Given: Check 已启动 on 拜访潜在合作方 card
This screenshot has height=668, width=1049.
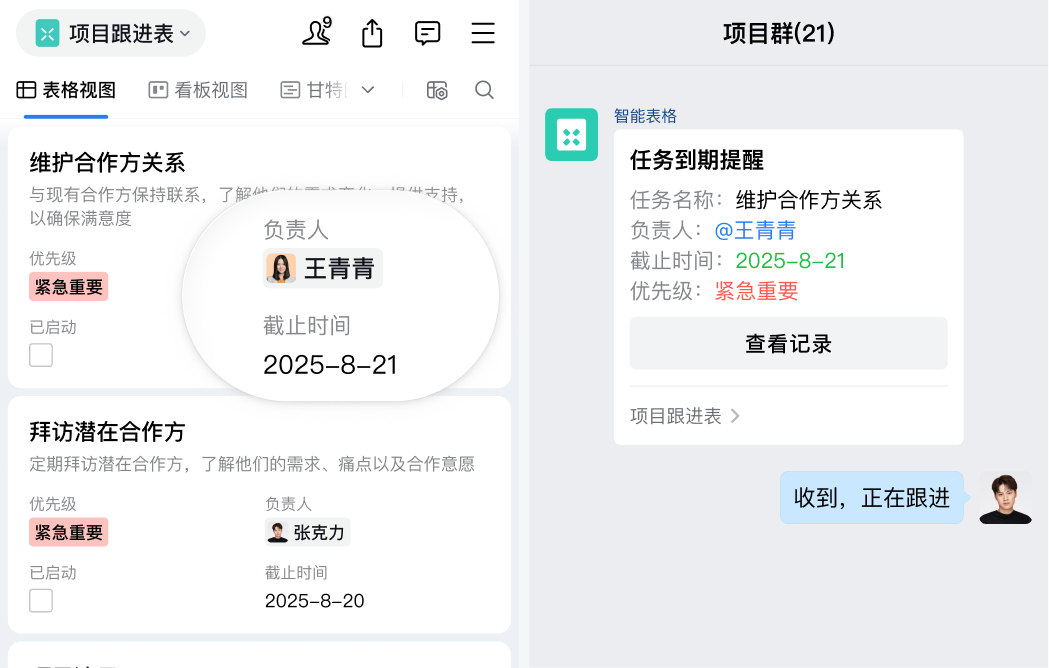Looking at the screenshot, I should [41, 600].
